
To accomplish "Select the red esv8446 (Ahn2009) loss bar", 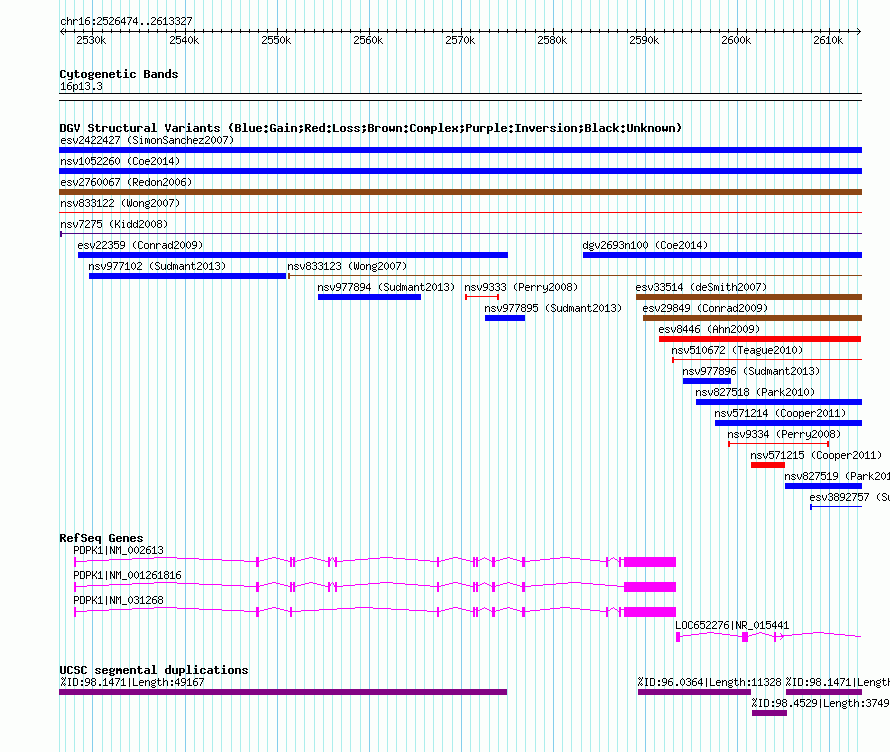I will (x=760, y=339).
